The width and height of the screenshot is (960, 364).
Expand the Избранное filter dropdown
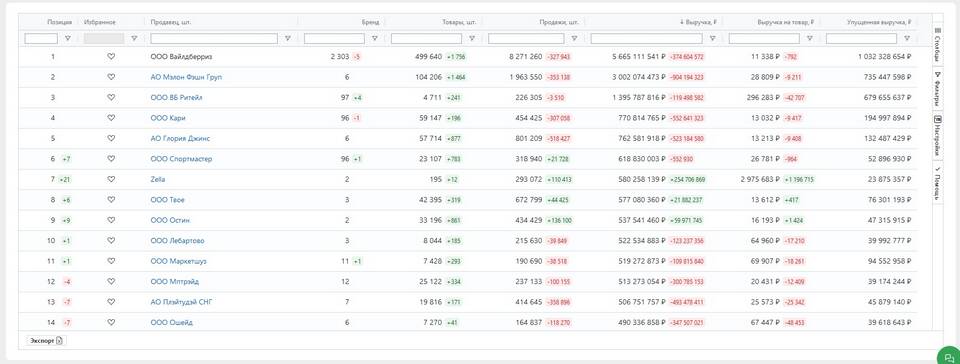point(134,38)
